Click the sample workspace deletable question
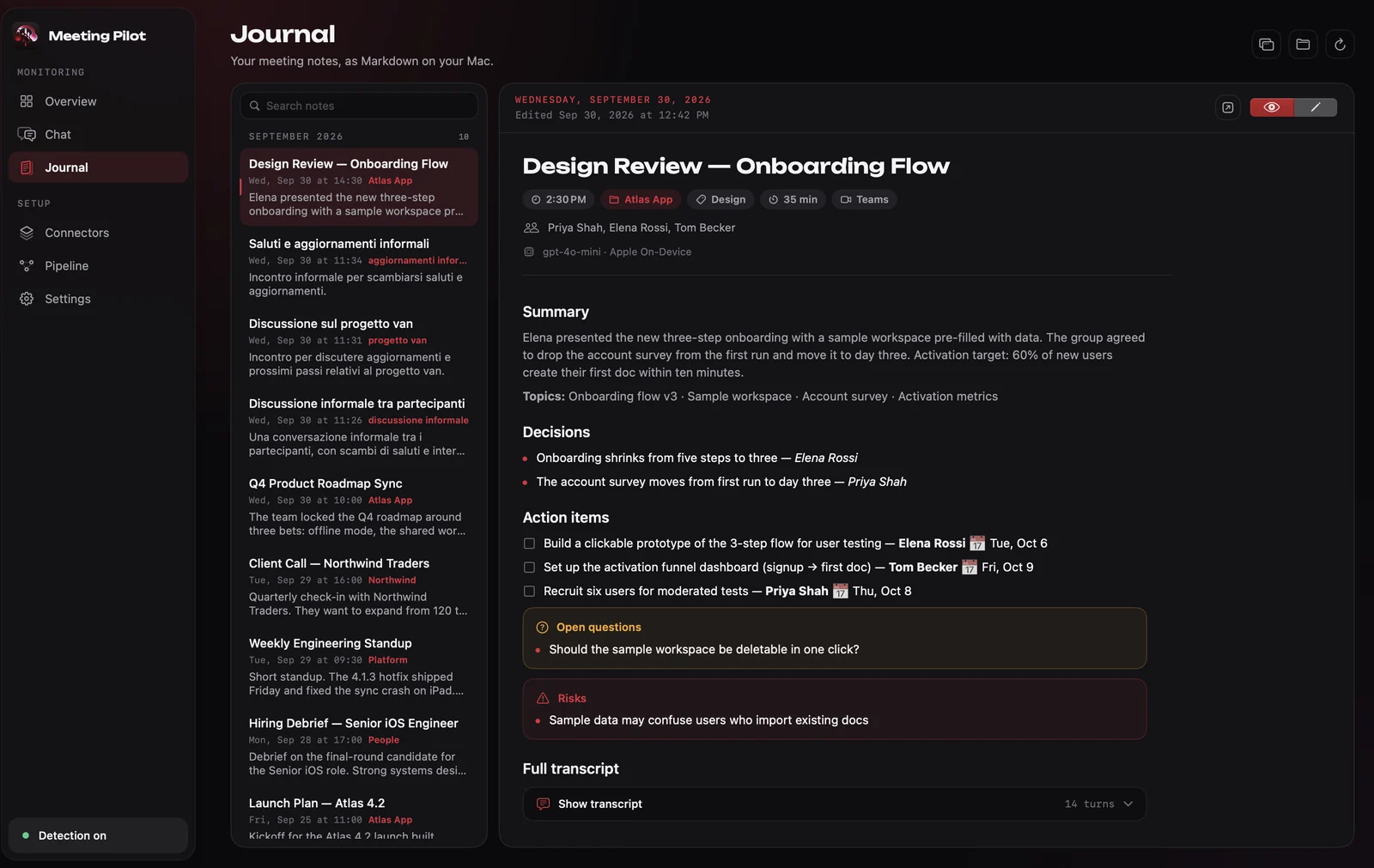The height and width of the screenshot is (868, 1374). pyautogui.click(x=704, y=650)
